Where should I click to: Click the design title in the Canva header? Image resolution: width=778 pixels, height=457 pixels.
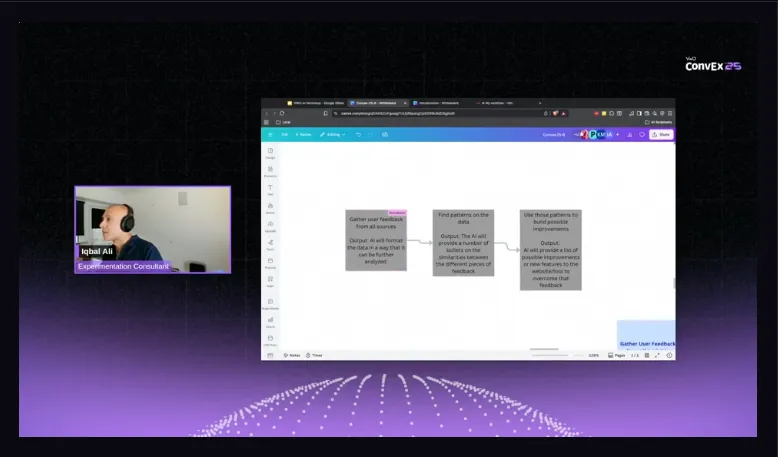[x=554, y=134]
